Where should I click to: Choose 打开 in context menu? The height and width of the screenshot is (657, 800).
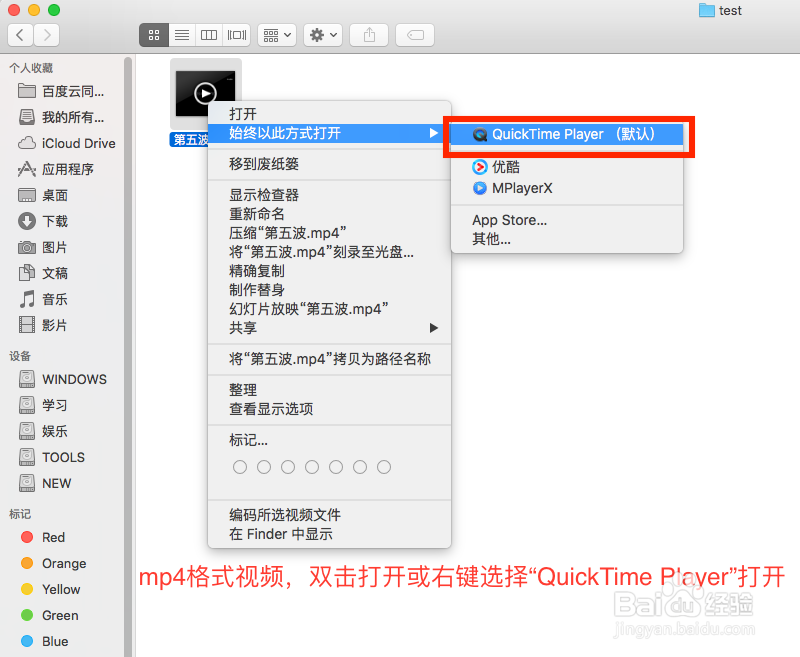(330, 114)
